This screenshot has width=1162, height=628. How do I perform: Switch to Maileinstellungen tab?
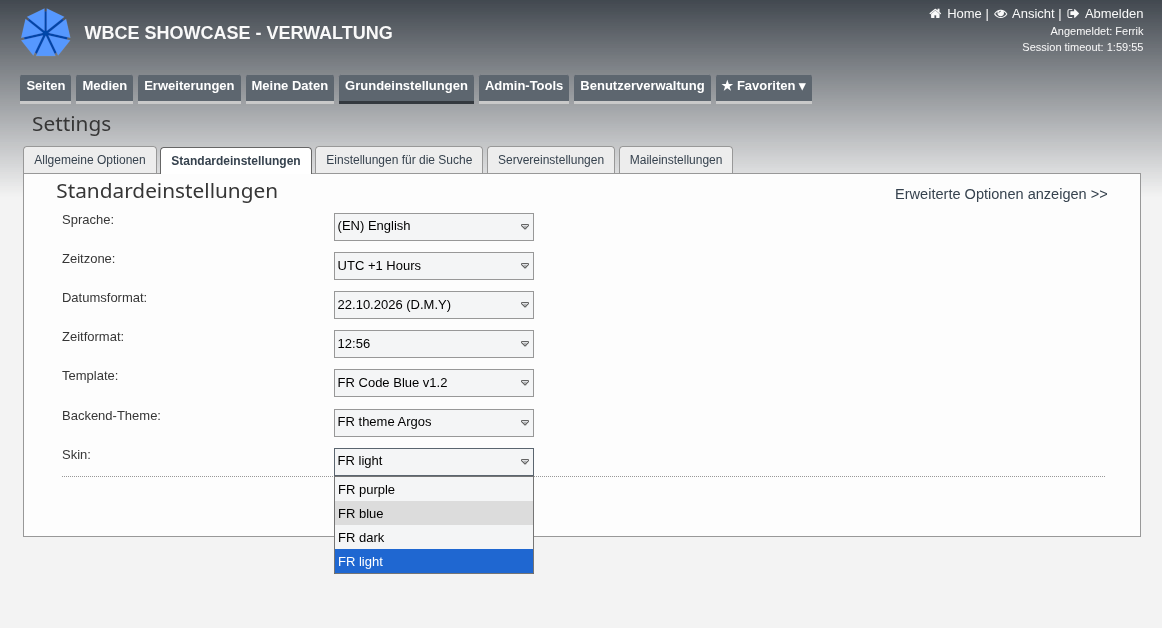(676, 160)
